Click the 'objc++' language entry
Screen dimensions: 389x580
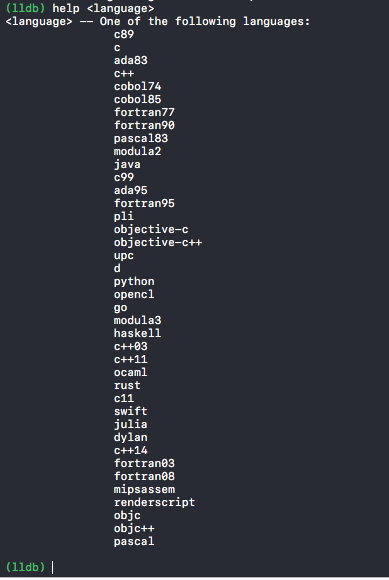click(134, 529)
